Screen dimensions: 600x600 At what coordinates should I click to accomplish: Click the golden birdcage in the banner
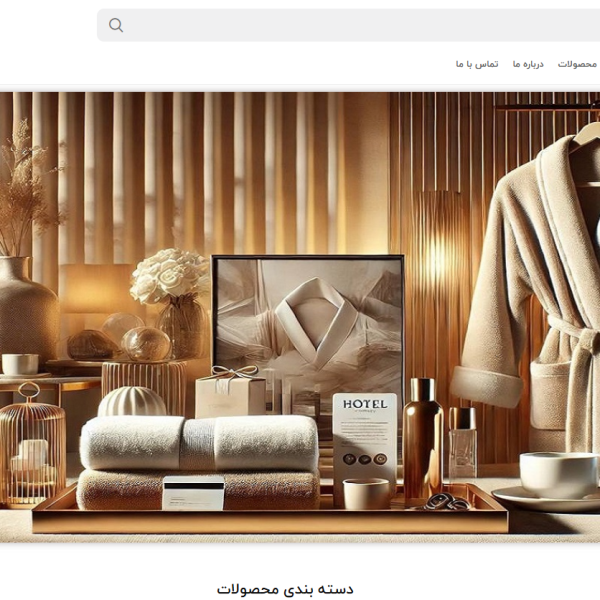[x=31, y=450]
